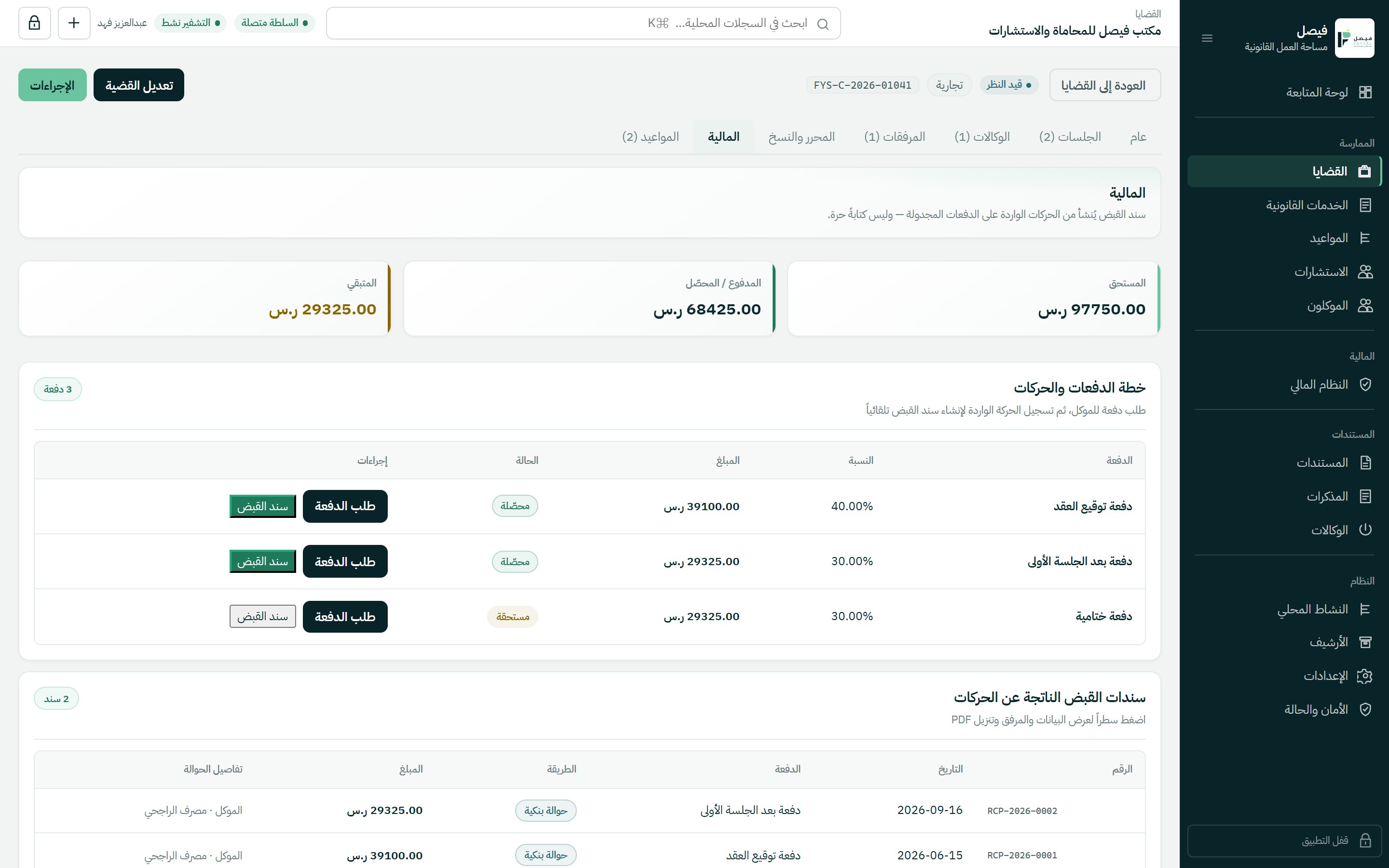
Task: Click المستحق amount 97750.00
Action: coord(1092,310)
